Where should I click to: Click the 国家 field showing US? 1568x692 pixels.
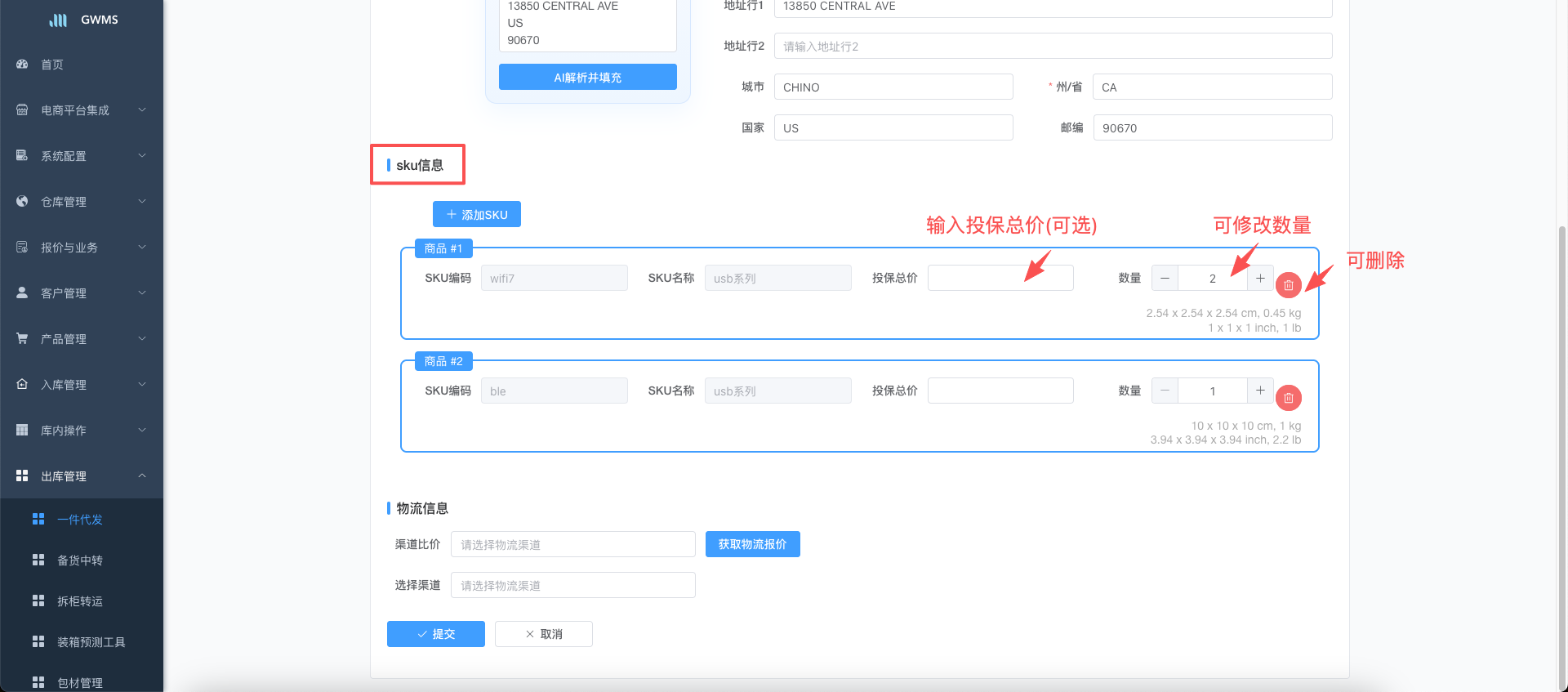click(893, 127)
